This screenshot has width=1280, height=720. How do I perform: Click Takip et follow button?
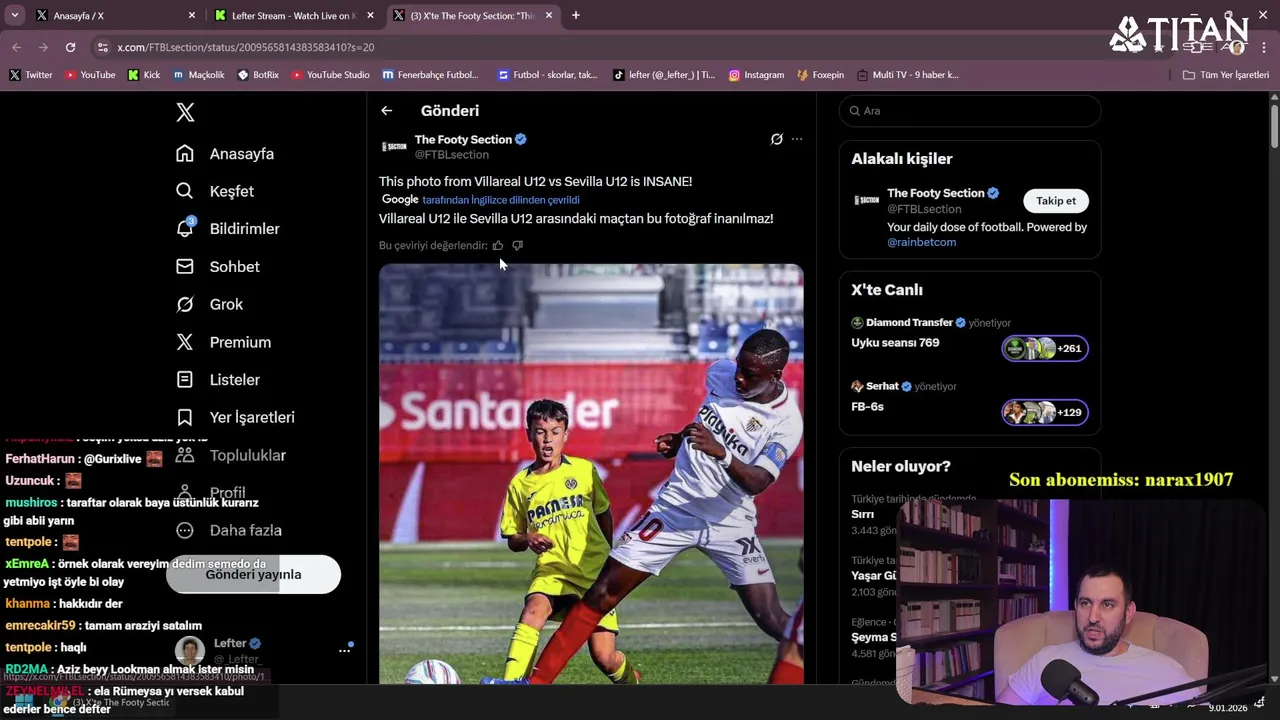[1056, 201]
